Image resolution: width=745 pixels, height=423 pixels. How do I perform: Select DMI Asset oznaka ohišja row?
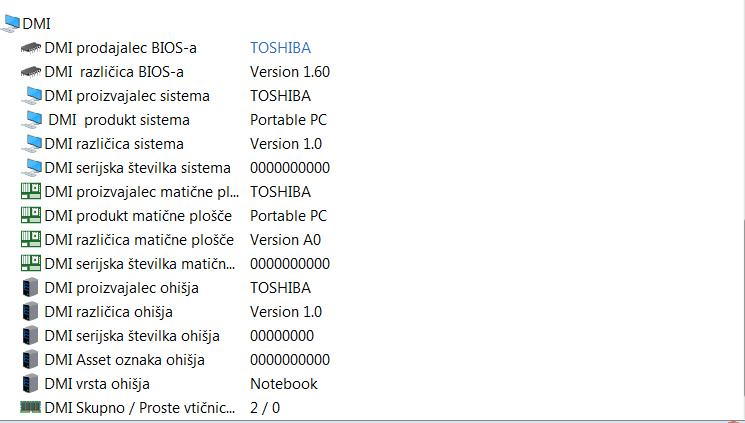coord(176,360)
